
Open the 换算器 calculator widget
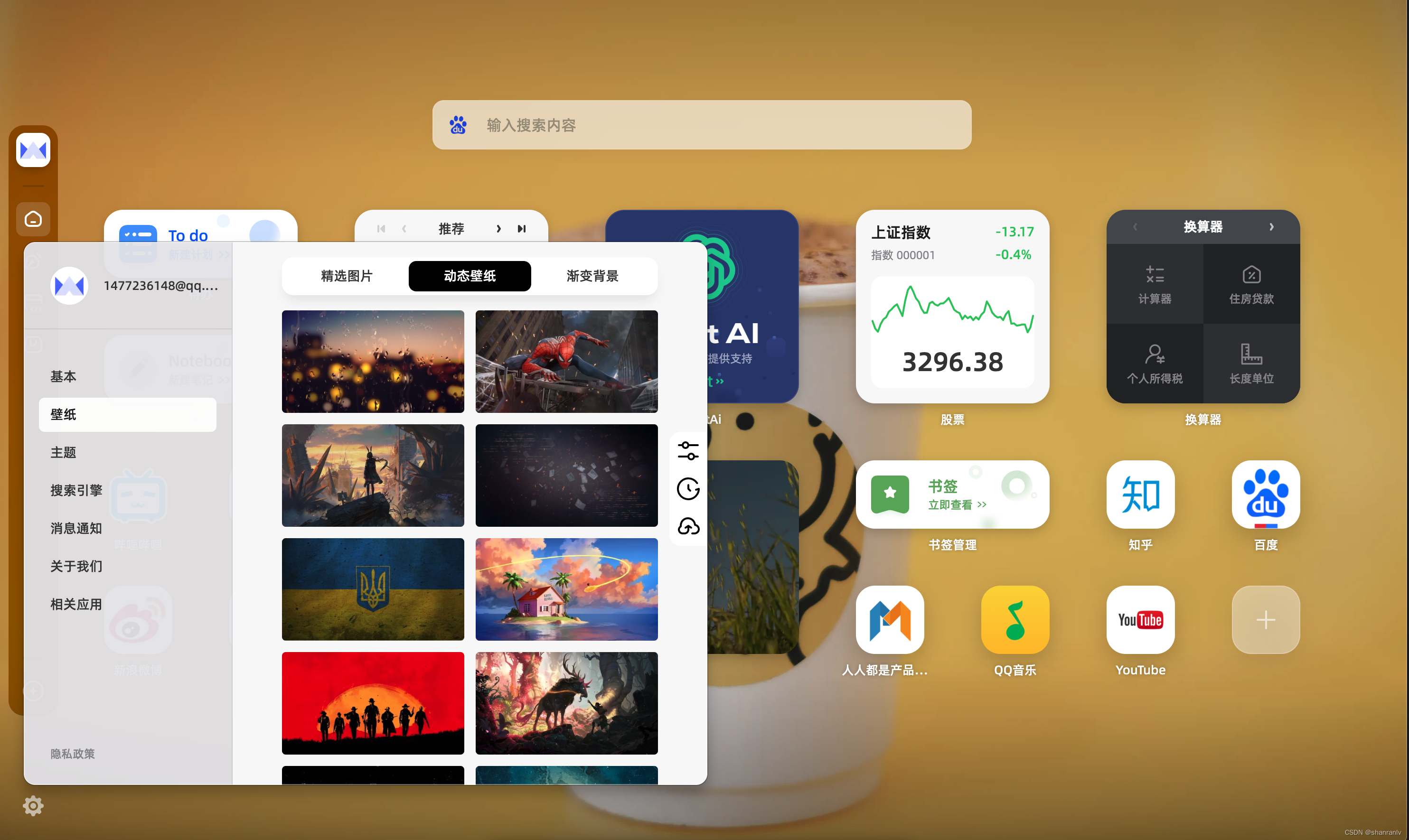coord(1153,285)
